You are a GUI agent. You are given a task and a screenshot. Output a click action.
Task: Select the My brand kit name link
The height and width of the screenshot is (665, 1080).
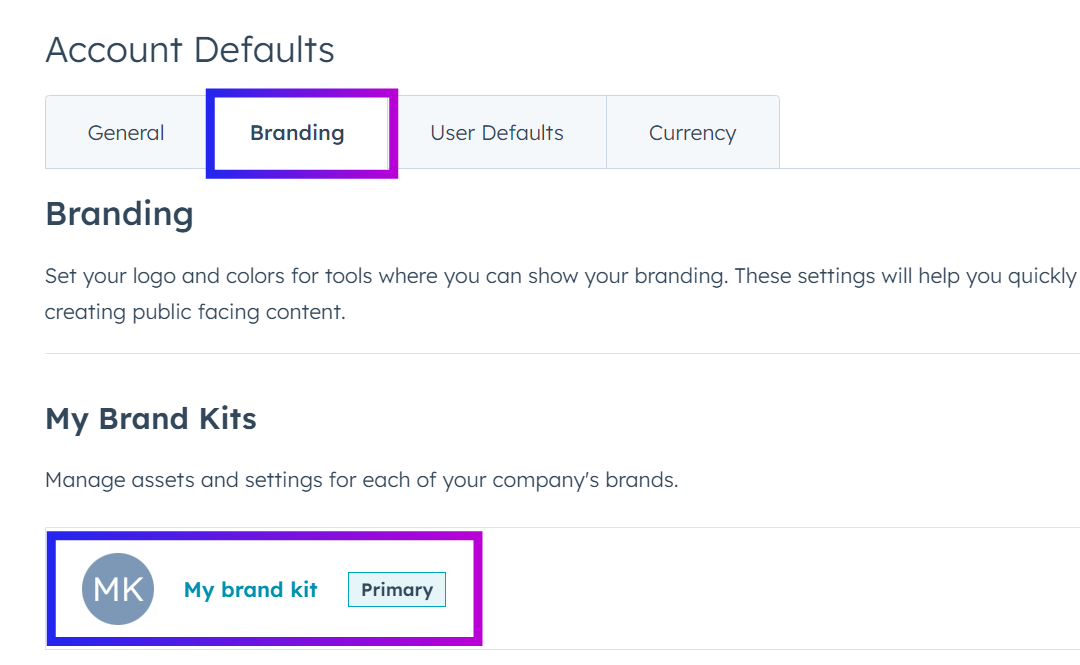(250, 589)
